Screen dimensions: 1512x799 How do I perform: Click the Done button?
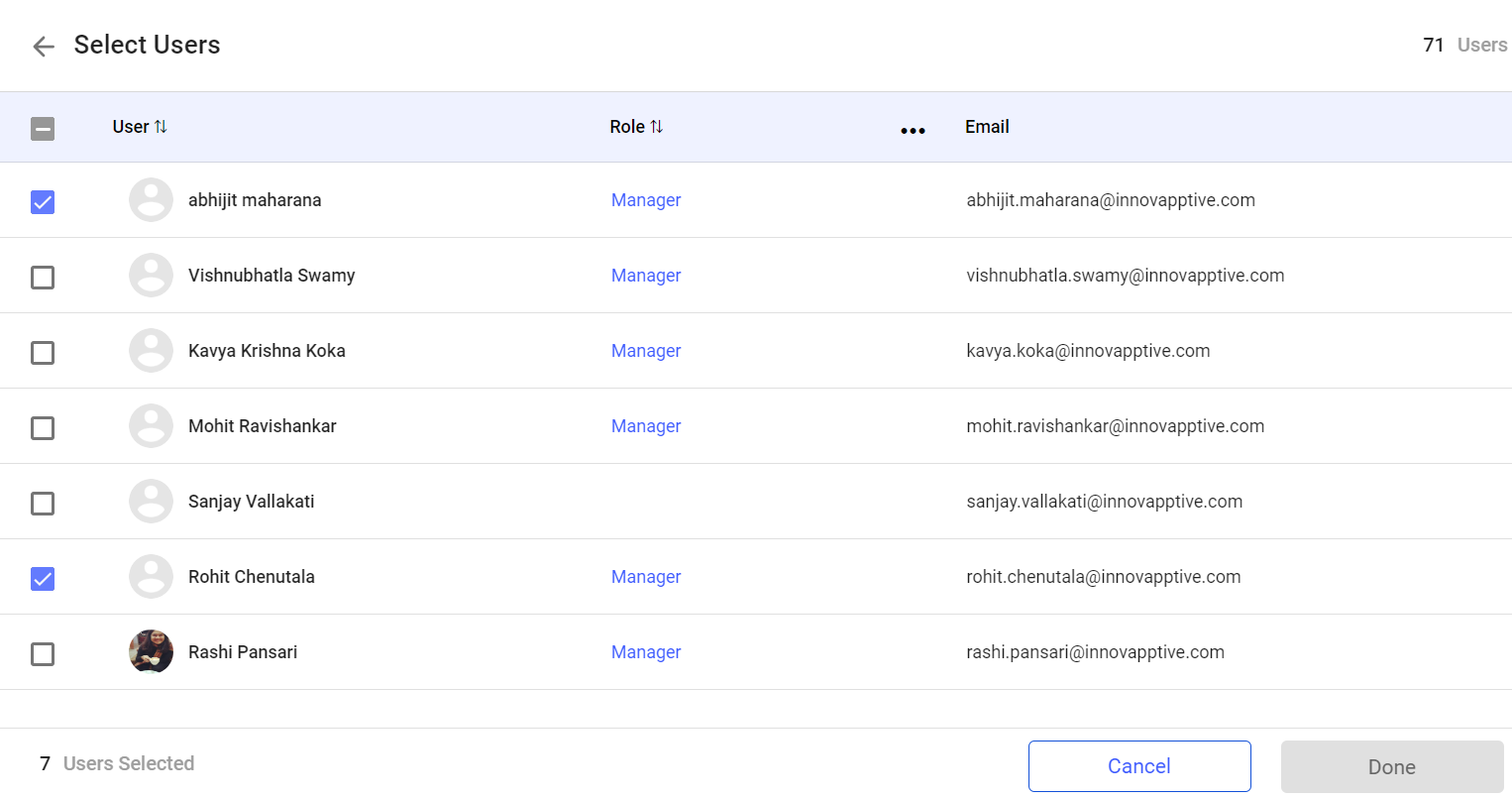(1391, 766)
